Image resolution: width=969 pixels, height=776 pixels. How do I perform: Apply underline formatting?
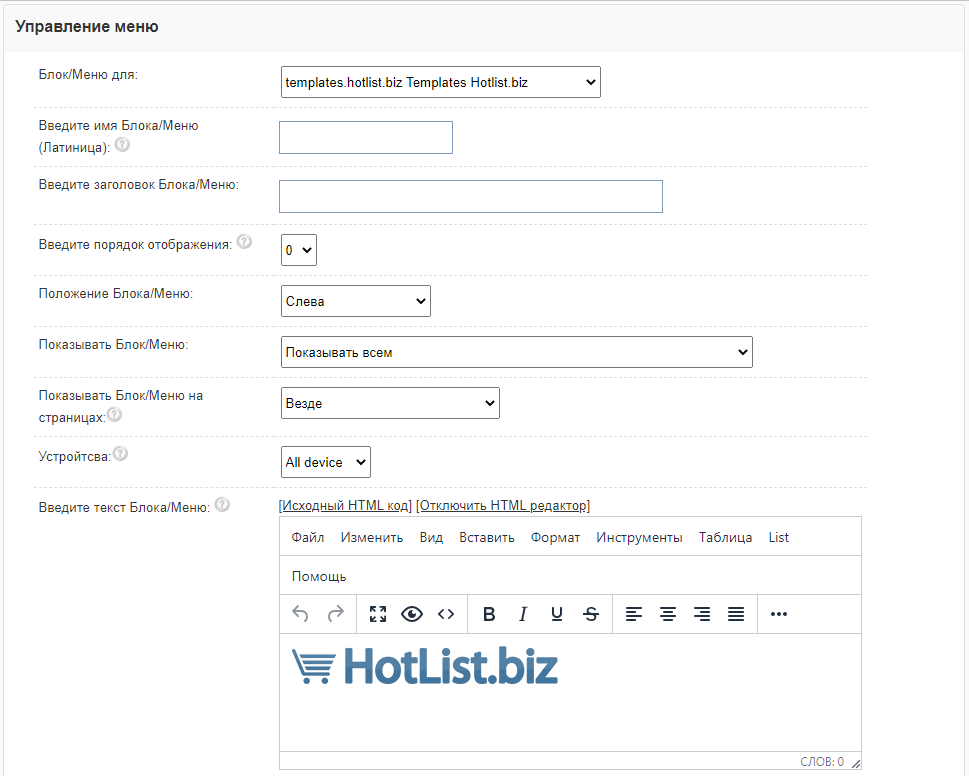pos(557,614)
